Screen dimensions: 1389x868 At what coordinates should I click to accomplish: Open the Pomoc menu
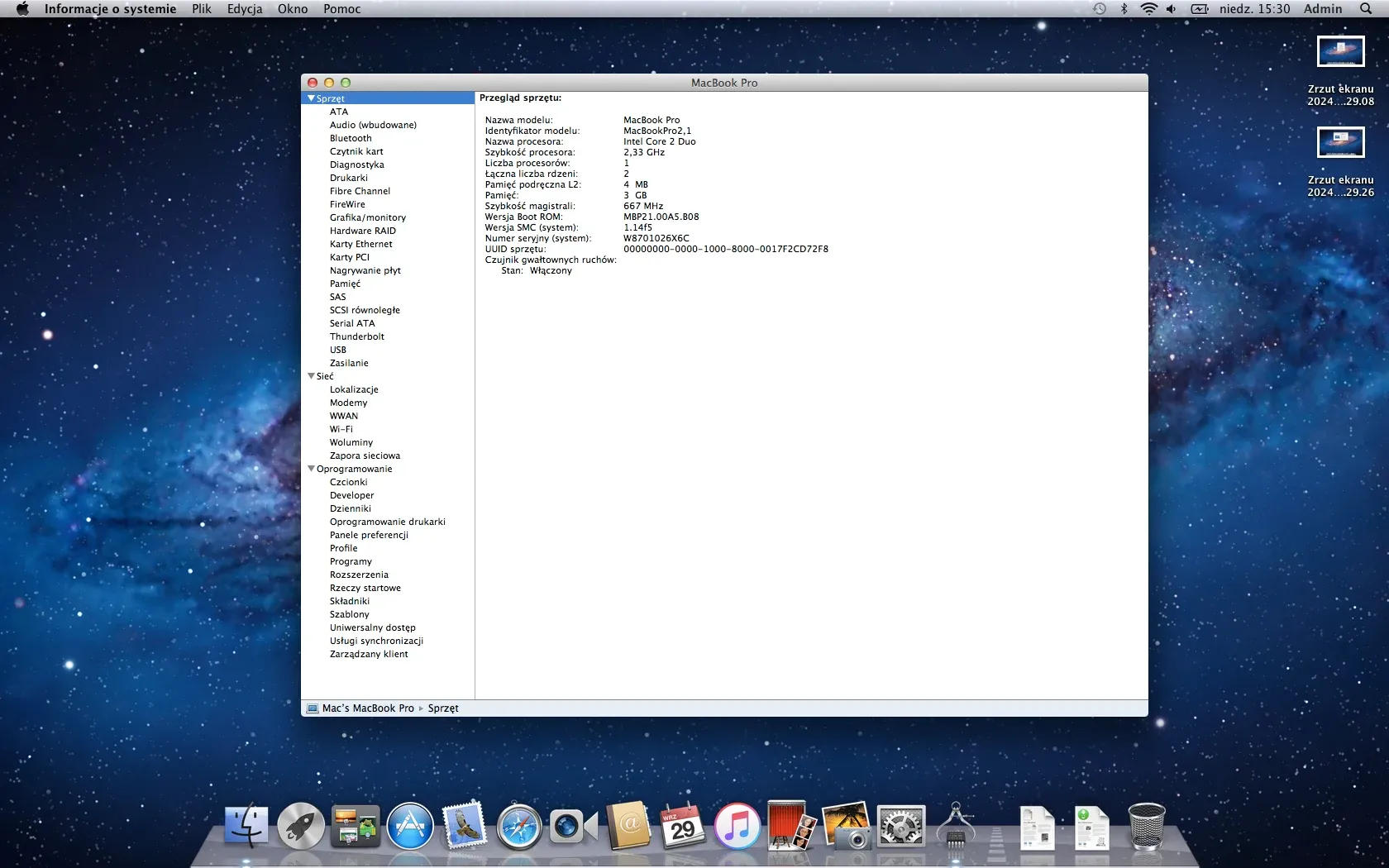(x=342, y=9)
